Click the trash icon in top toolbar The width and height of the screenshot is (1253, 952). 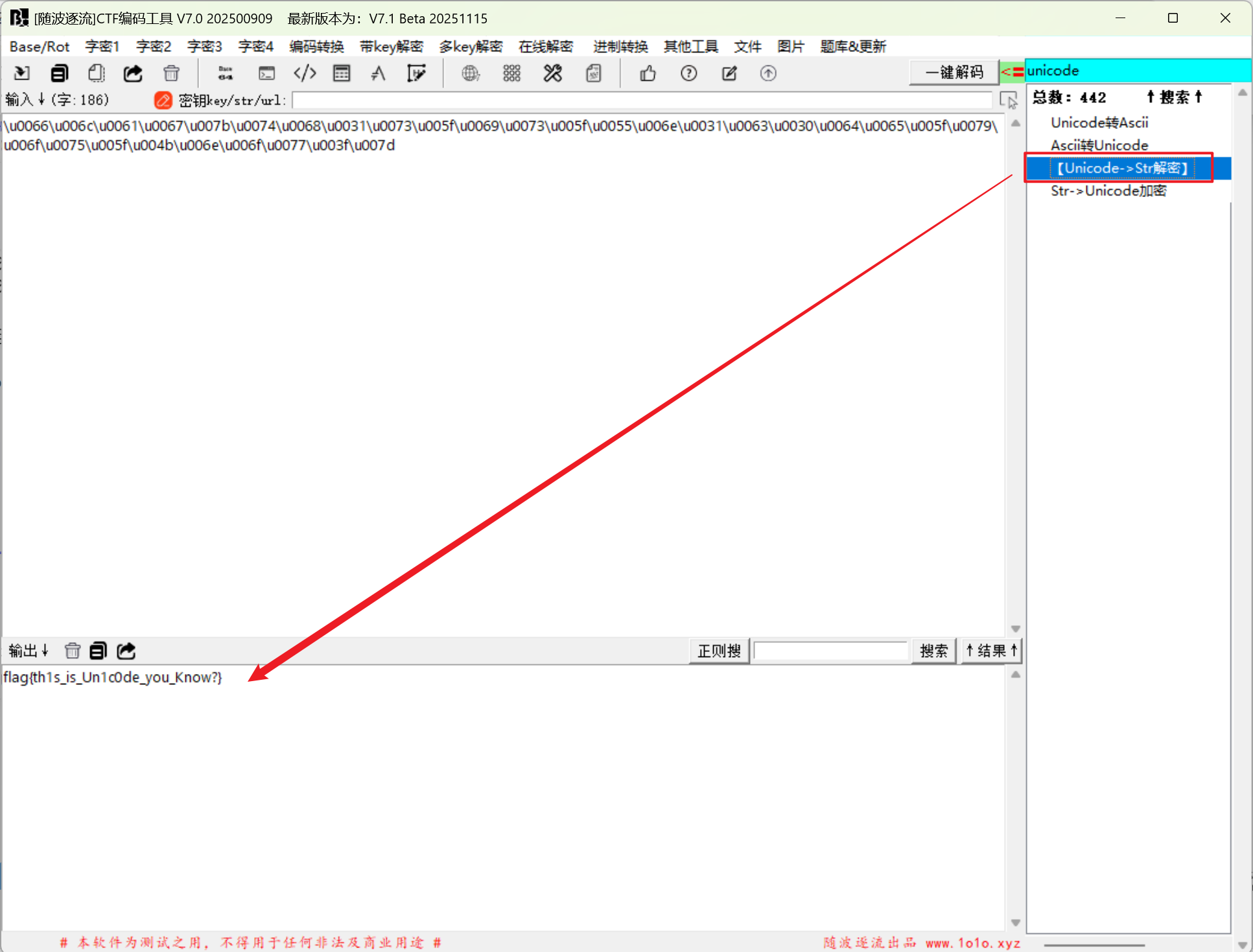pos(171,73)
